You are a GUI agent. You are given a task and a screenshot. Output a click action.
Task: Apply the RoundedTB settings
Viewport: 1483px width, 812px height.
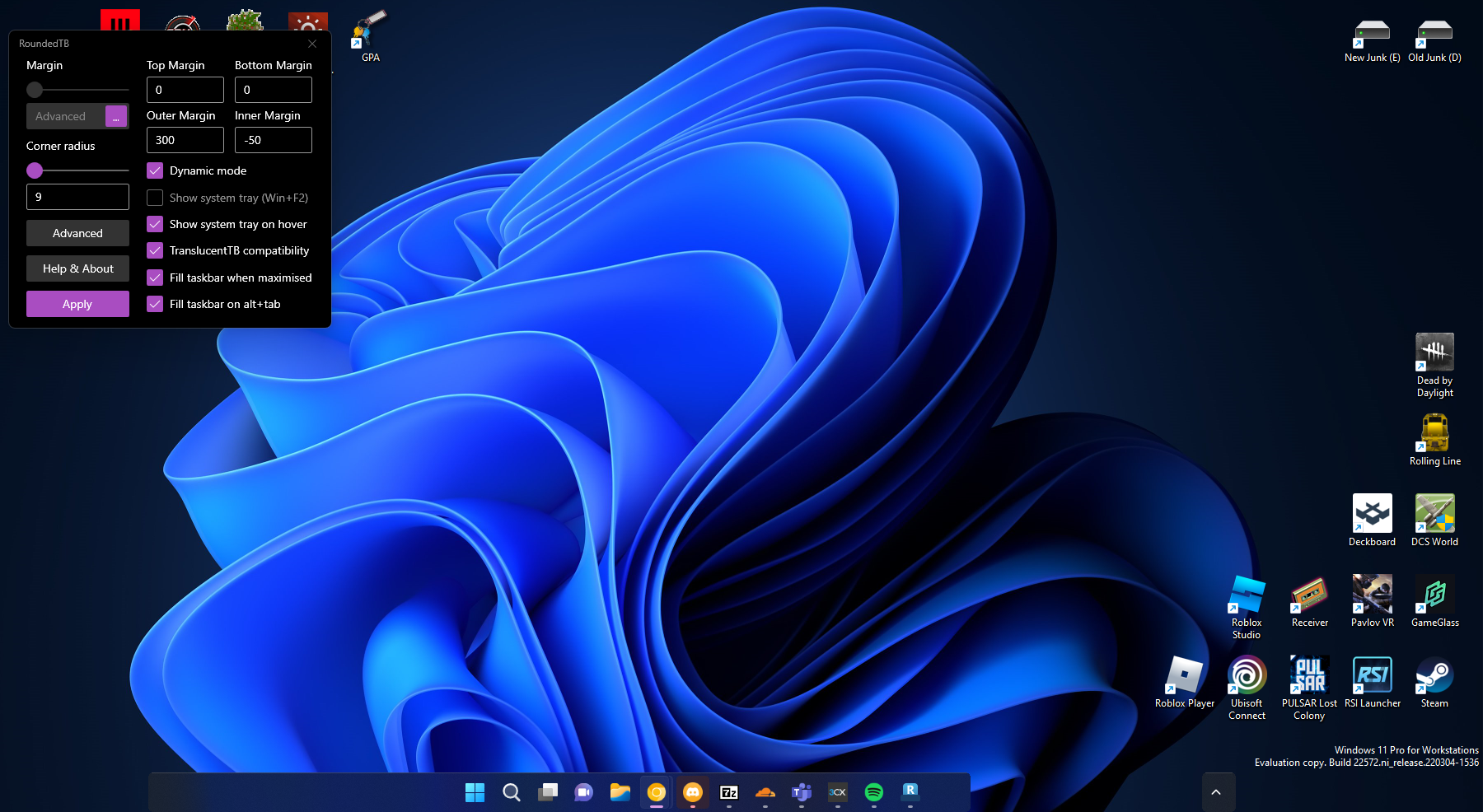pos(77,303)
